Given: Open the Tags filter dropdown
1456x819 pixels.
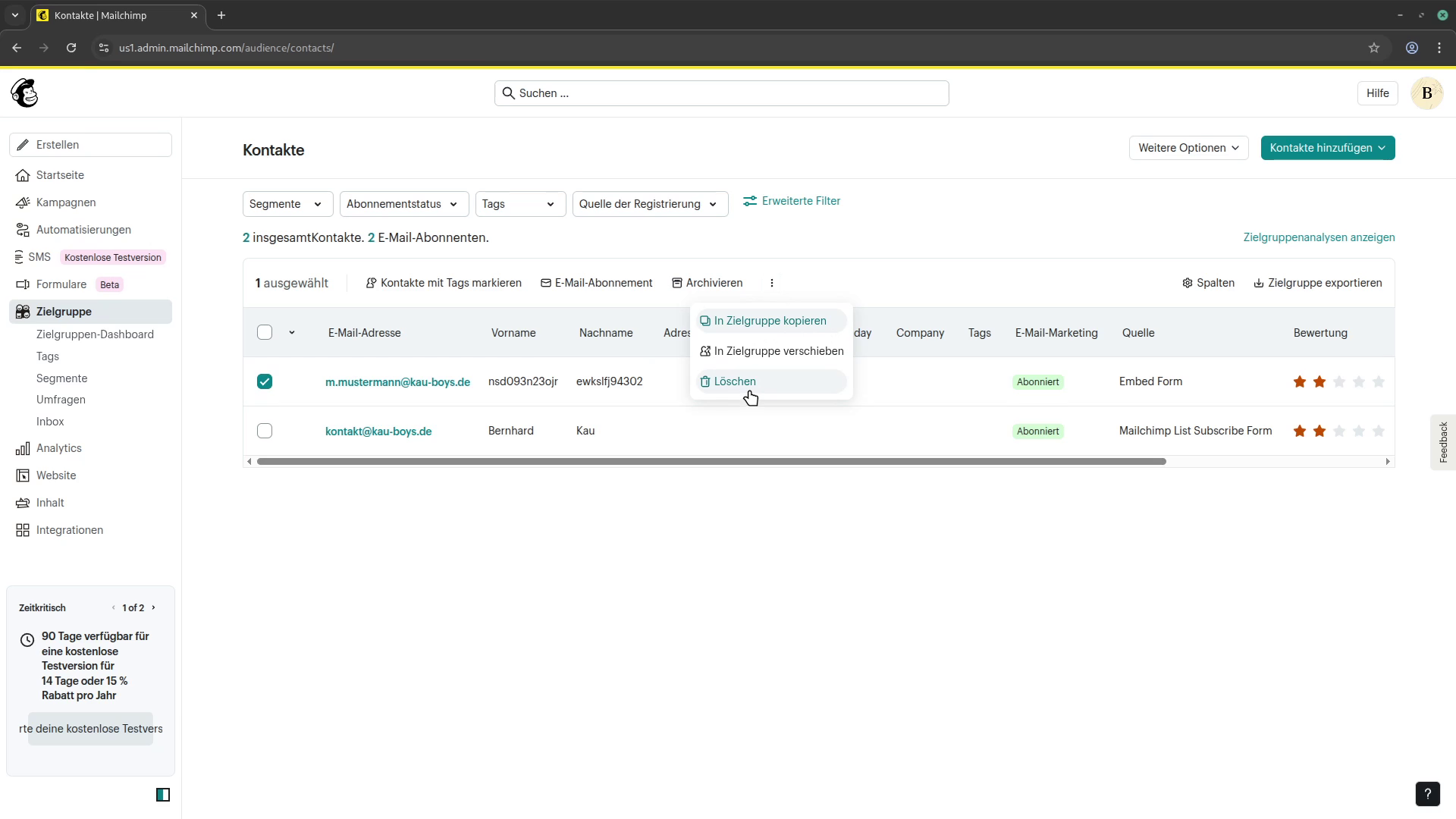Looking at the screenshot, I should pyautogui.click(x=520, y=204).
